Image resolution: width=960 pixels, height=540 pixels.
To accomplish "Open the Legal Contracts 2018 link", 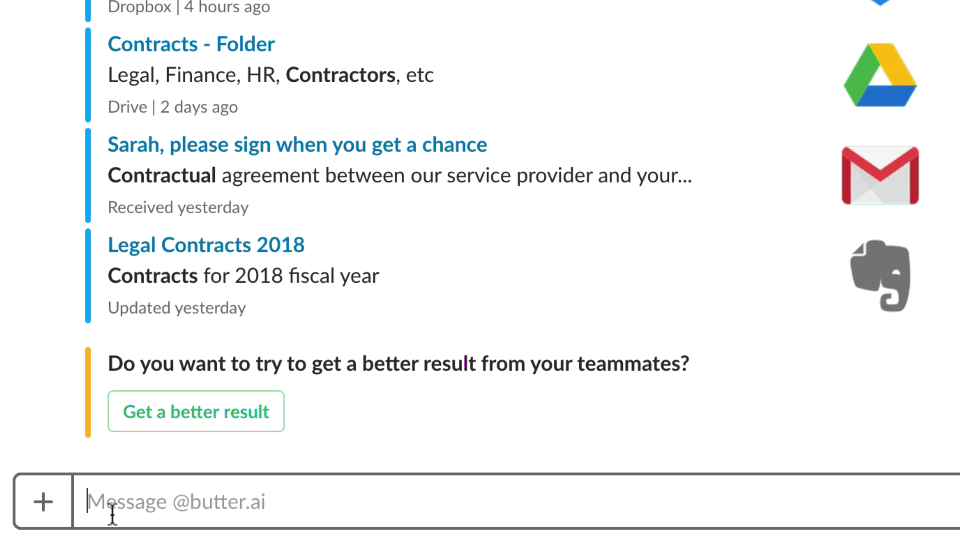I will [x=206, y=245].
